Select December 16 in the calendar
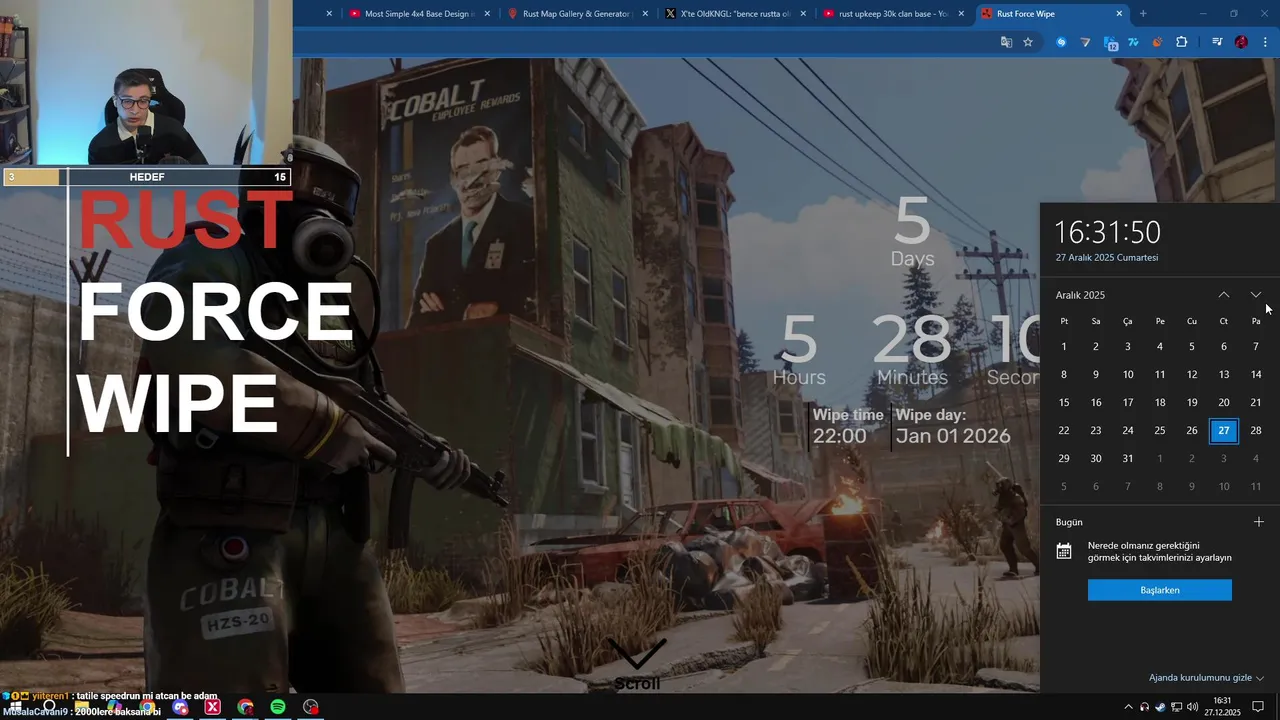The width and height of the screenshot is (1280, 720). 1096,402
